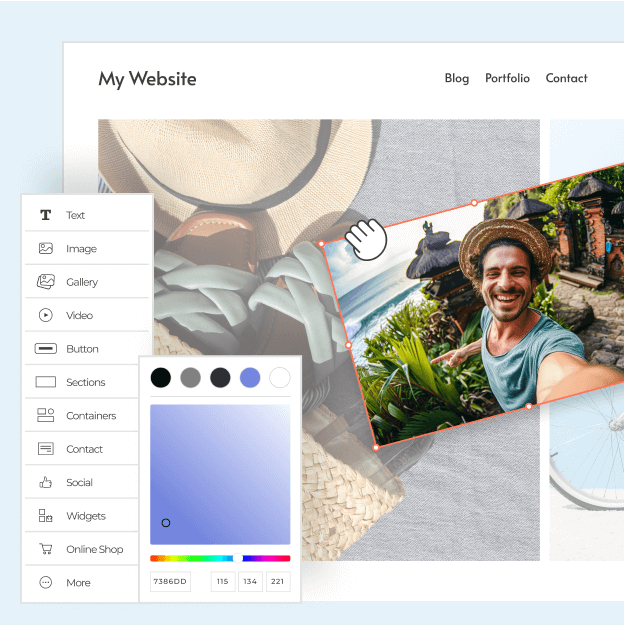Click the green value field 134
Image resolution: width=624 pixels, height=625 pixels.
[x=250, y=582]
